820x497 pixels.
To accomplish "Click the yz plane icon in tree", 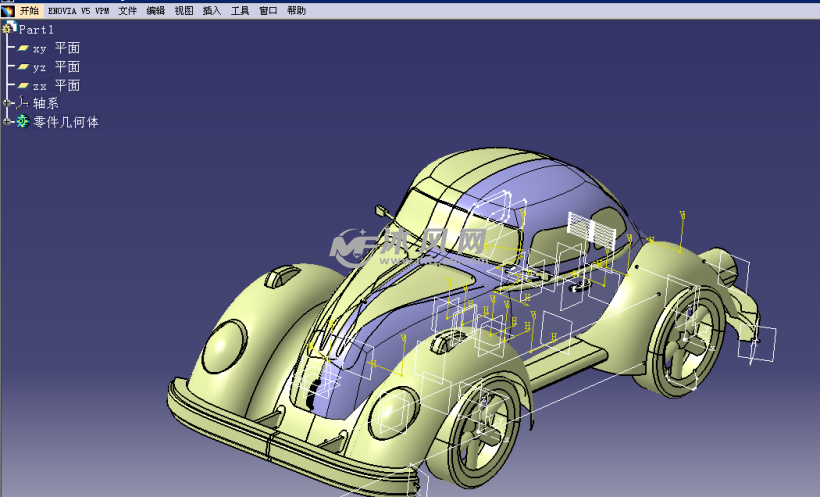I will tap(23, 67).
